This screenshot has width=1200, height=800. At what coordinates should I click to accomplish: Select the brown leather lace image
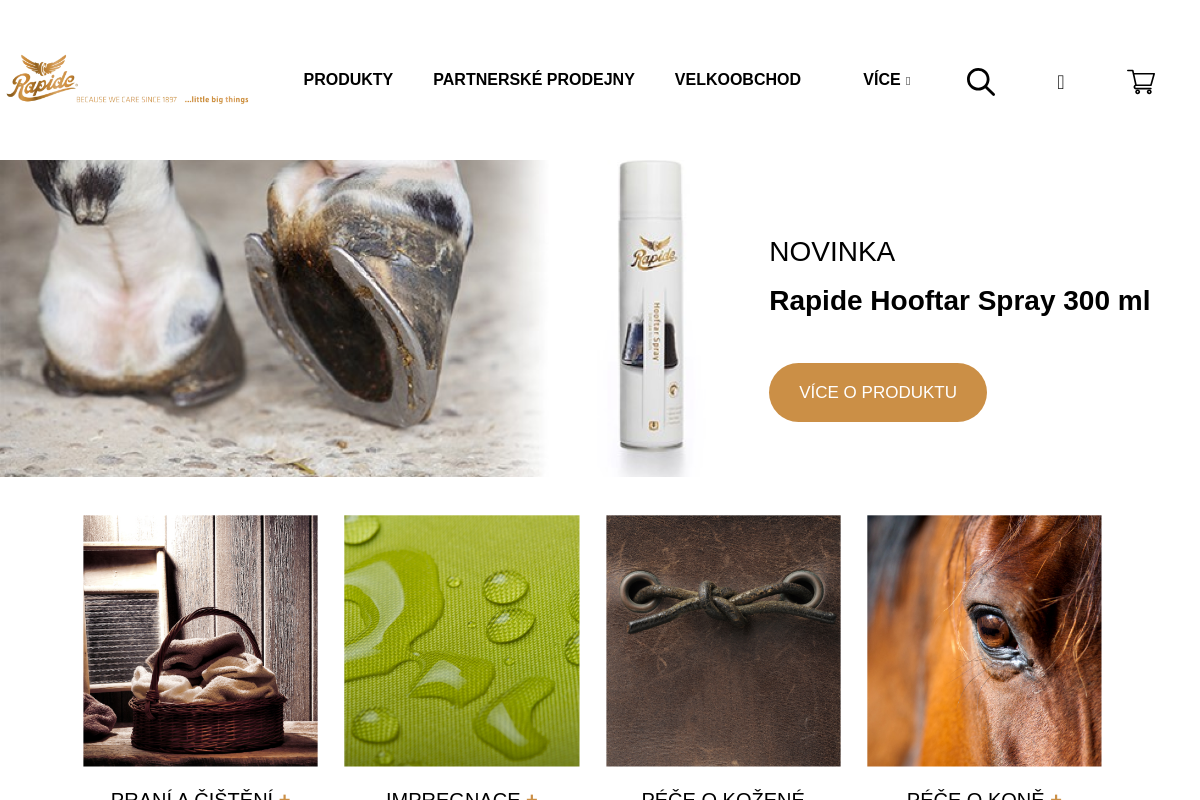tap(723, 641)
